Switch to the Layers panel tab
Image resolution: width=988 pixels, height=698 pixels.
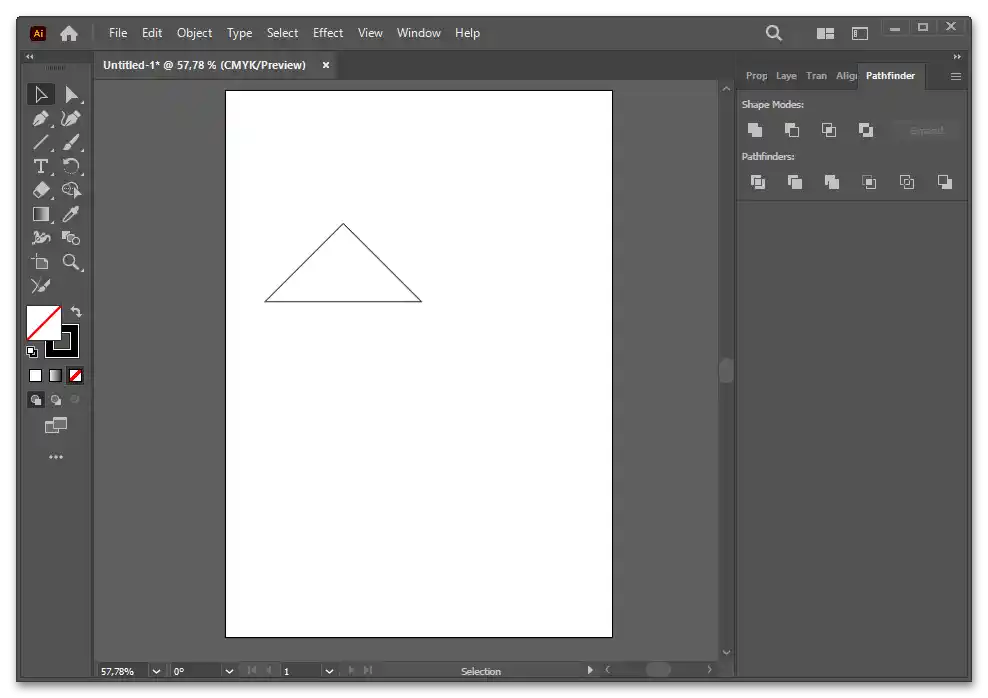click(x=786, y=76)
